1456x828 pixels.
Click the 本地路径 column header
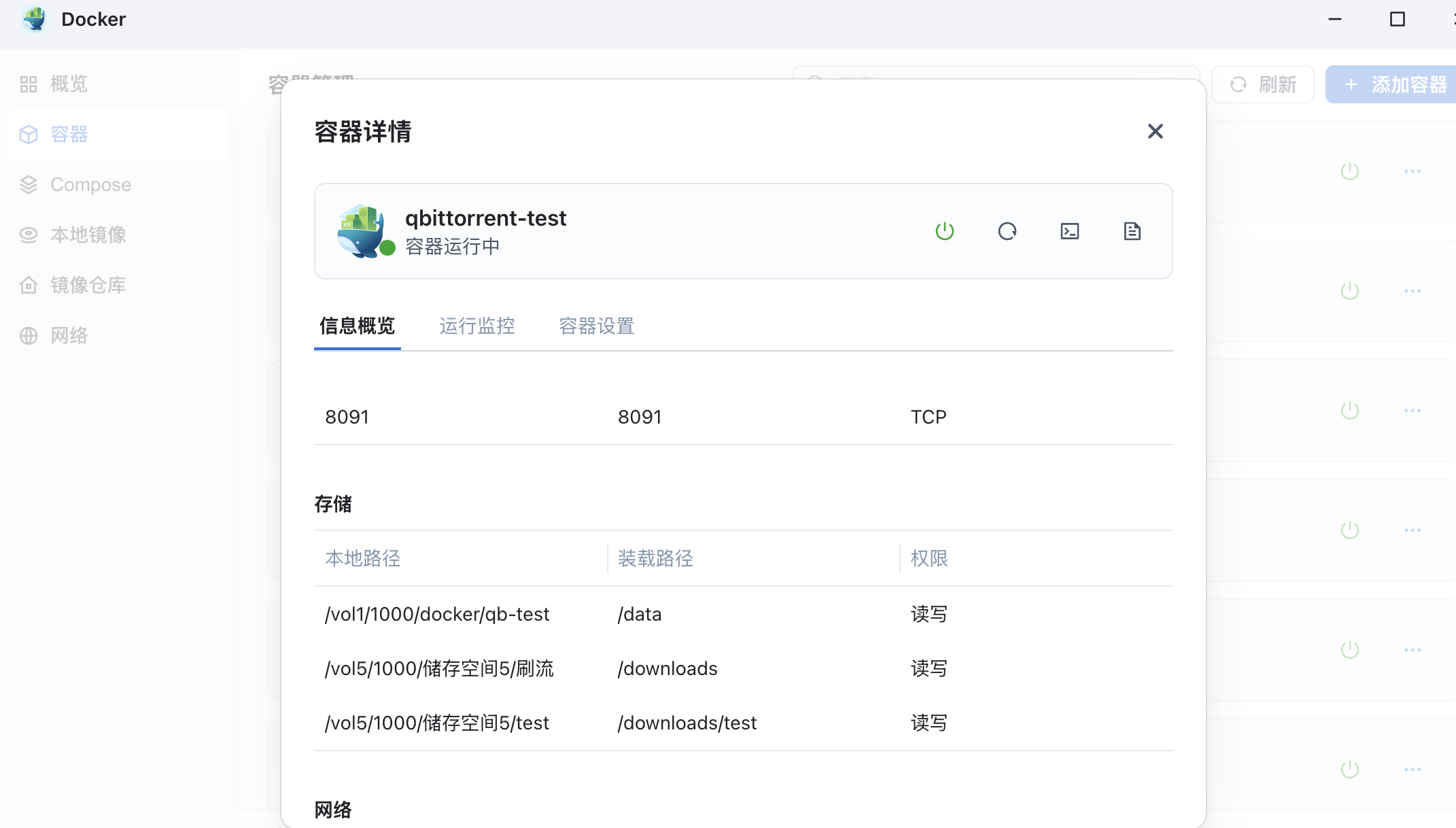[x=363, y=559]
